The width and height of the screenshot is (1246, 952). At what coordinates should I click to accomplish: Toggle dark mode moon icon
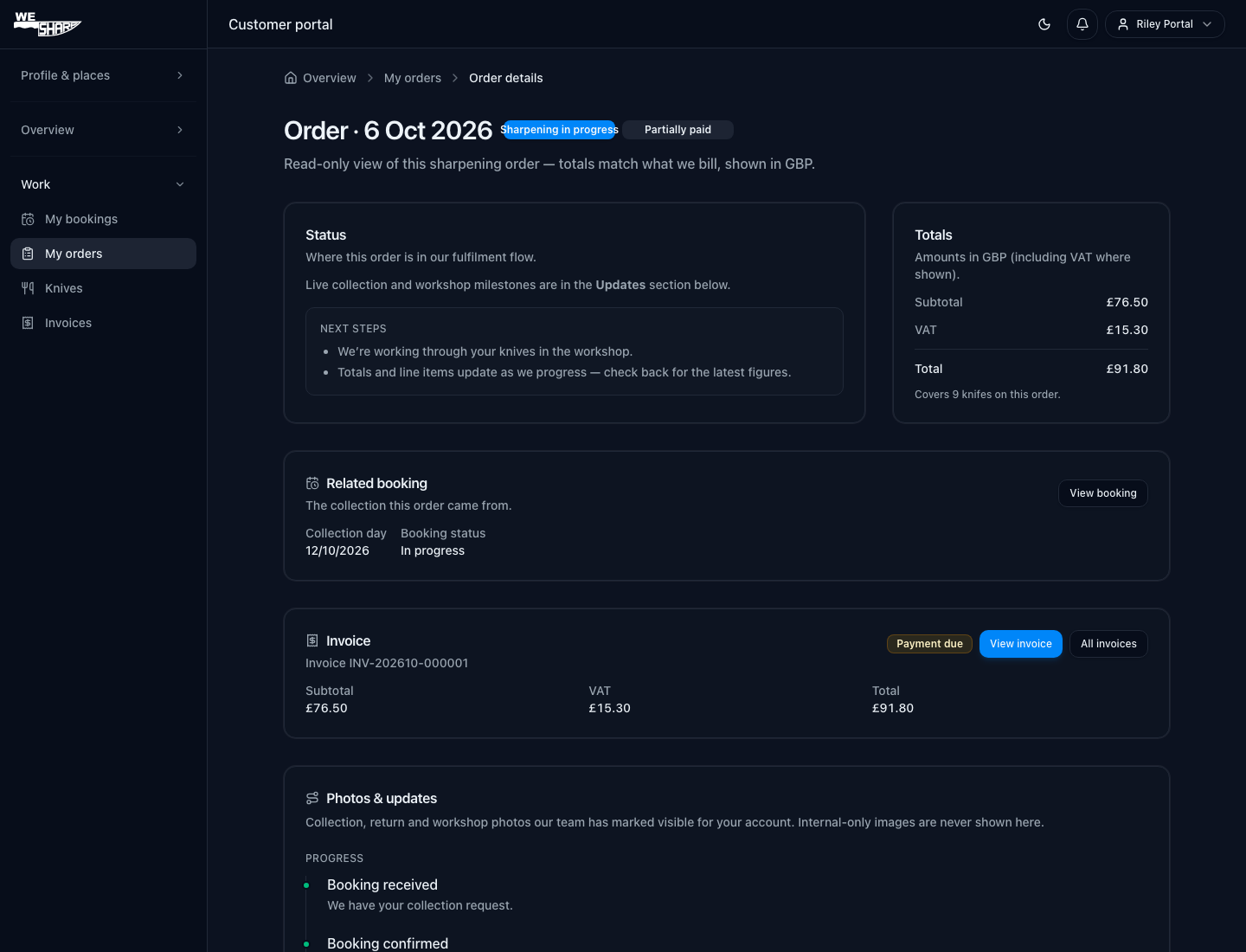point(1044,24)
